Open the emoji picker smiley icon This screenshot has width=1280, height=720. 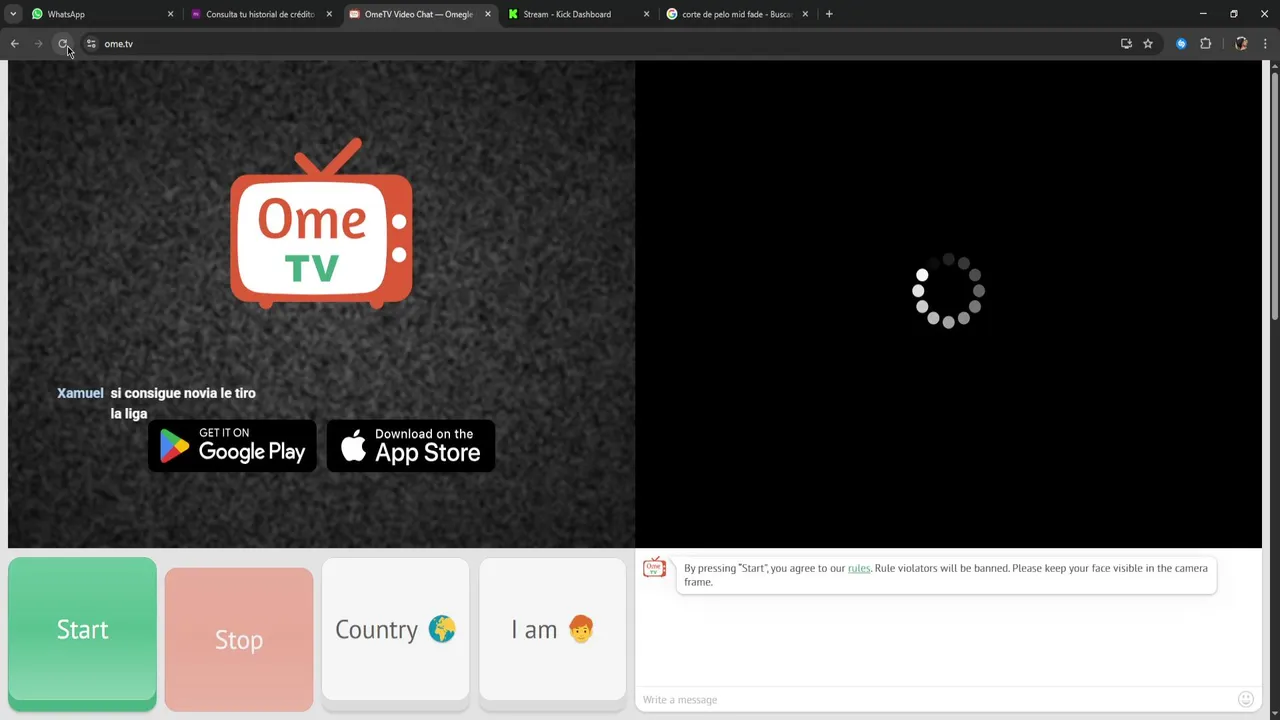point(1246,699)
